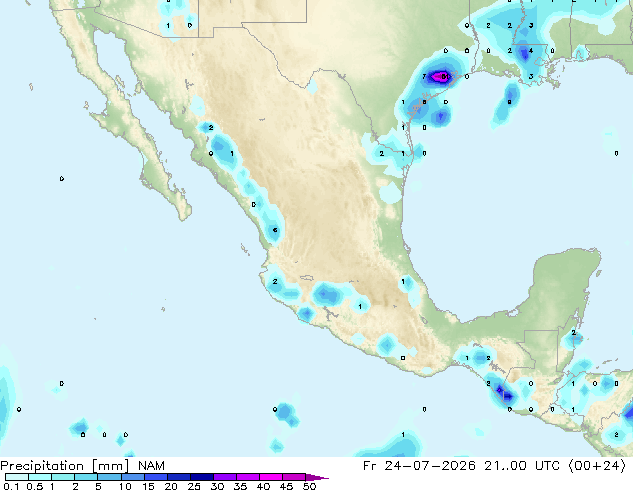Click the "21..00" time text
The image size is (634, 490).
pyautogui.click(x=505, y=466)
